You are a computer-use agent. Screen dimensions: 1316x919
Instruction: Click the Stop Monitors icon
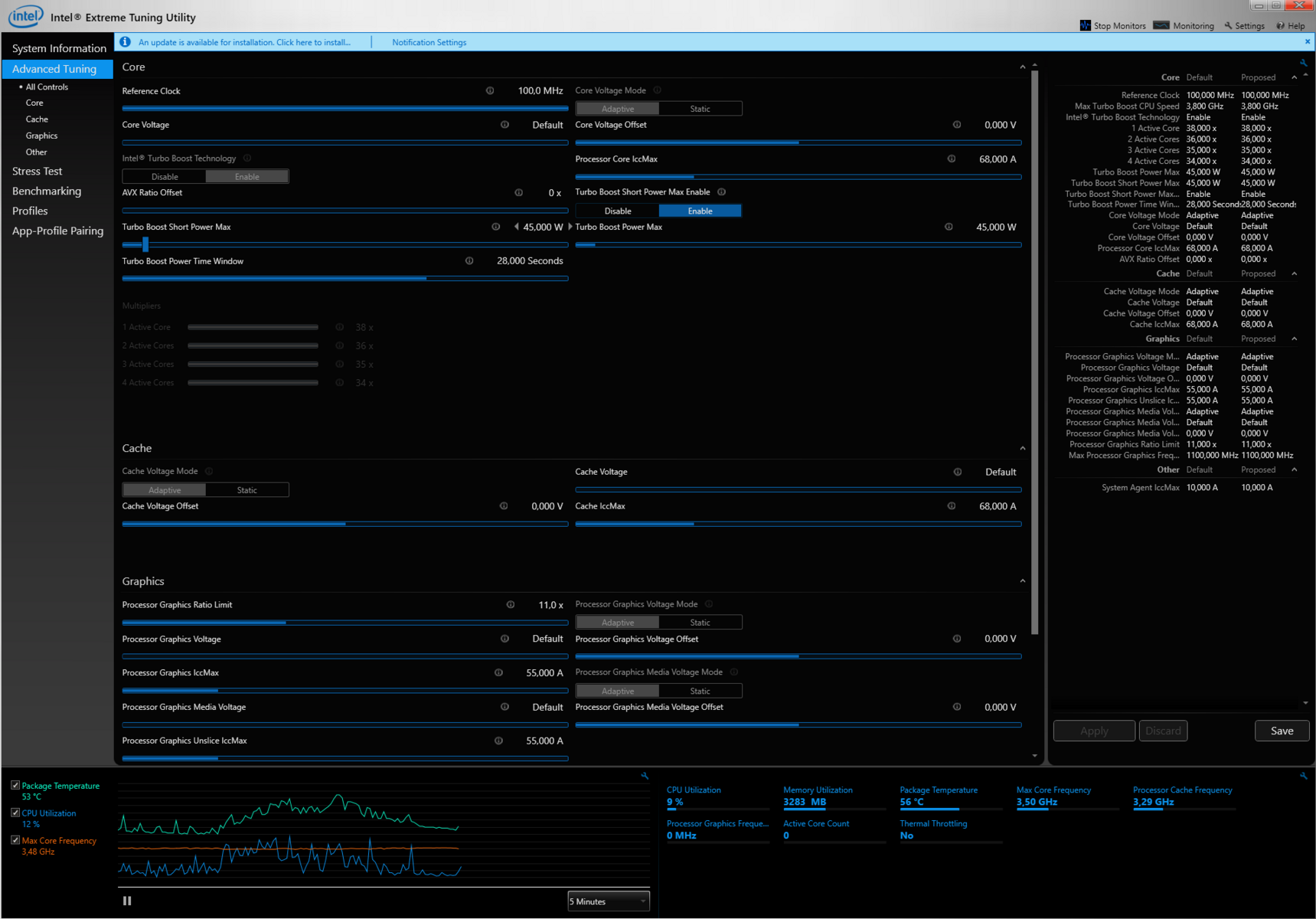pos(1085,25)
